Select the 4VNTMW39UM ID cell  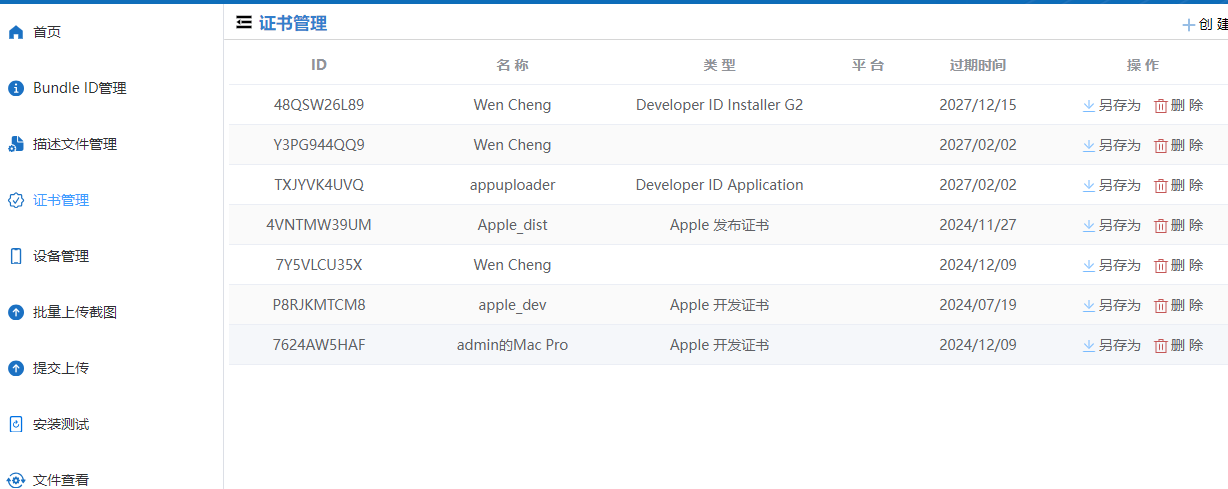click(x=319, y=225)
